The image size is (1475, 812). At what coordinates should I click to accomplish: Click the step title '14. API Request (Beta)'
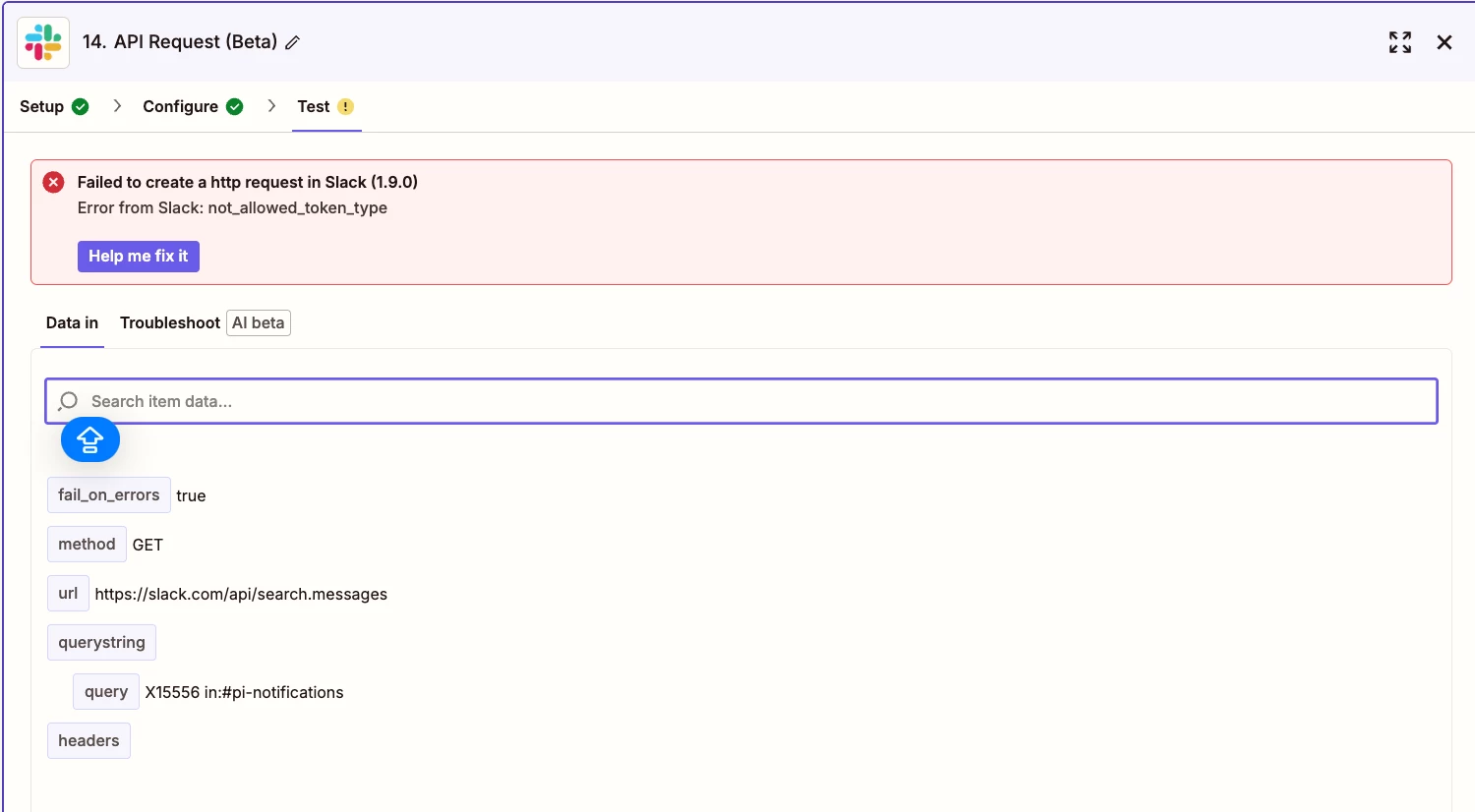click(x=180, y=41)
